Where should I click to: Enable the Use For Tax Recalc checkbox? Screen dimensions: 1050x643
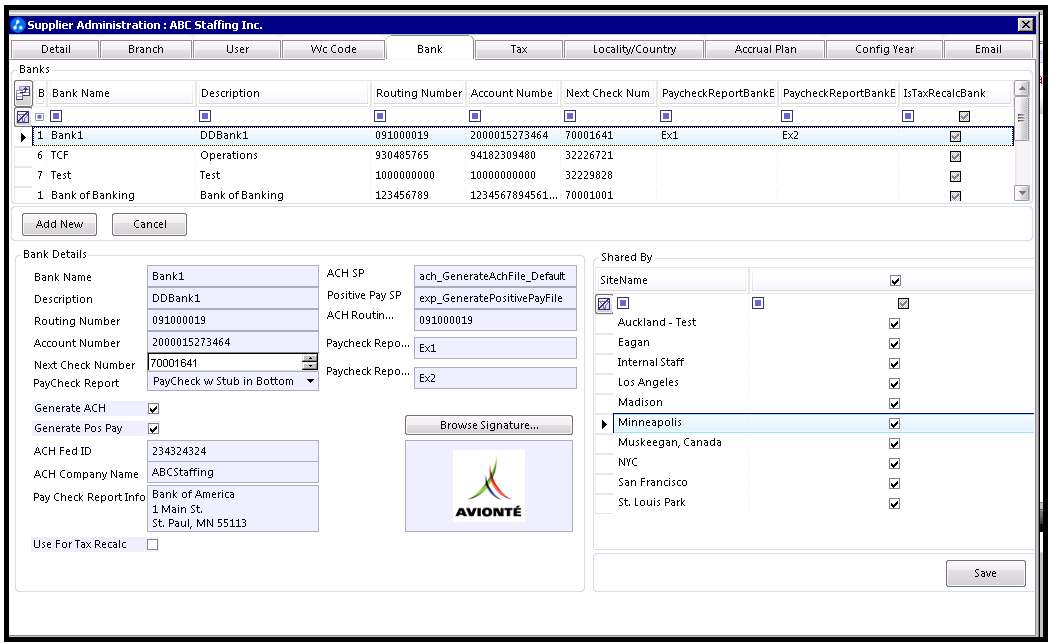[x=153, y=545]
